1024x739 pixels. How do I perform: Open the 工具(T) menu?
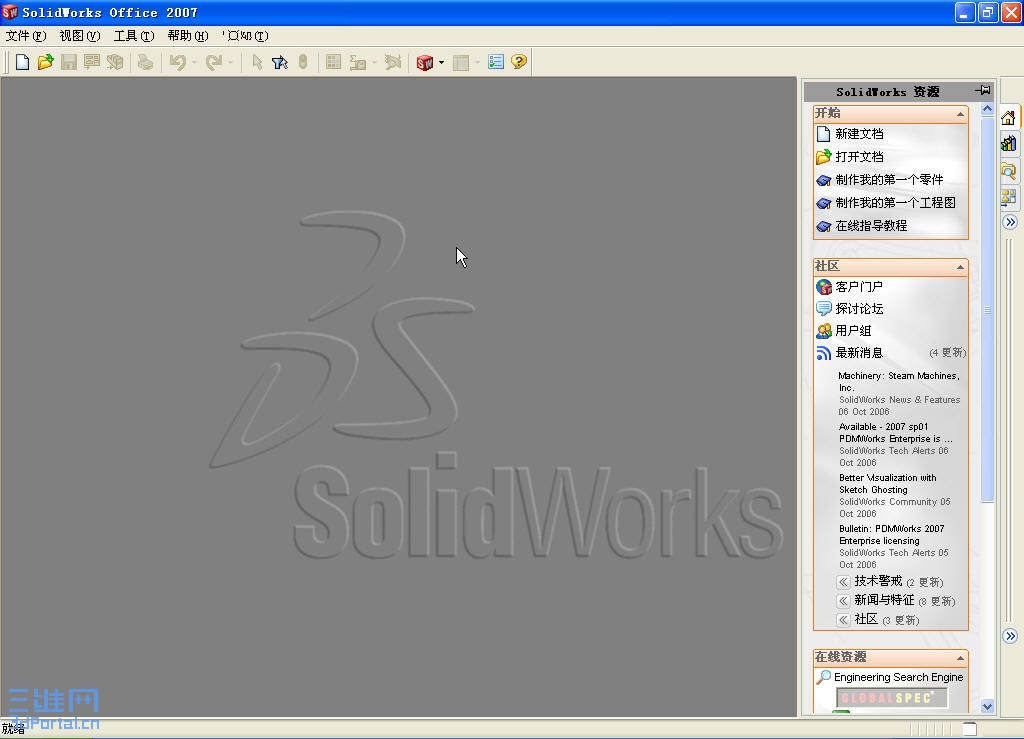[134, 36]
